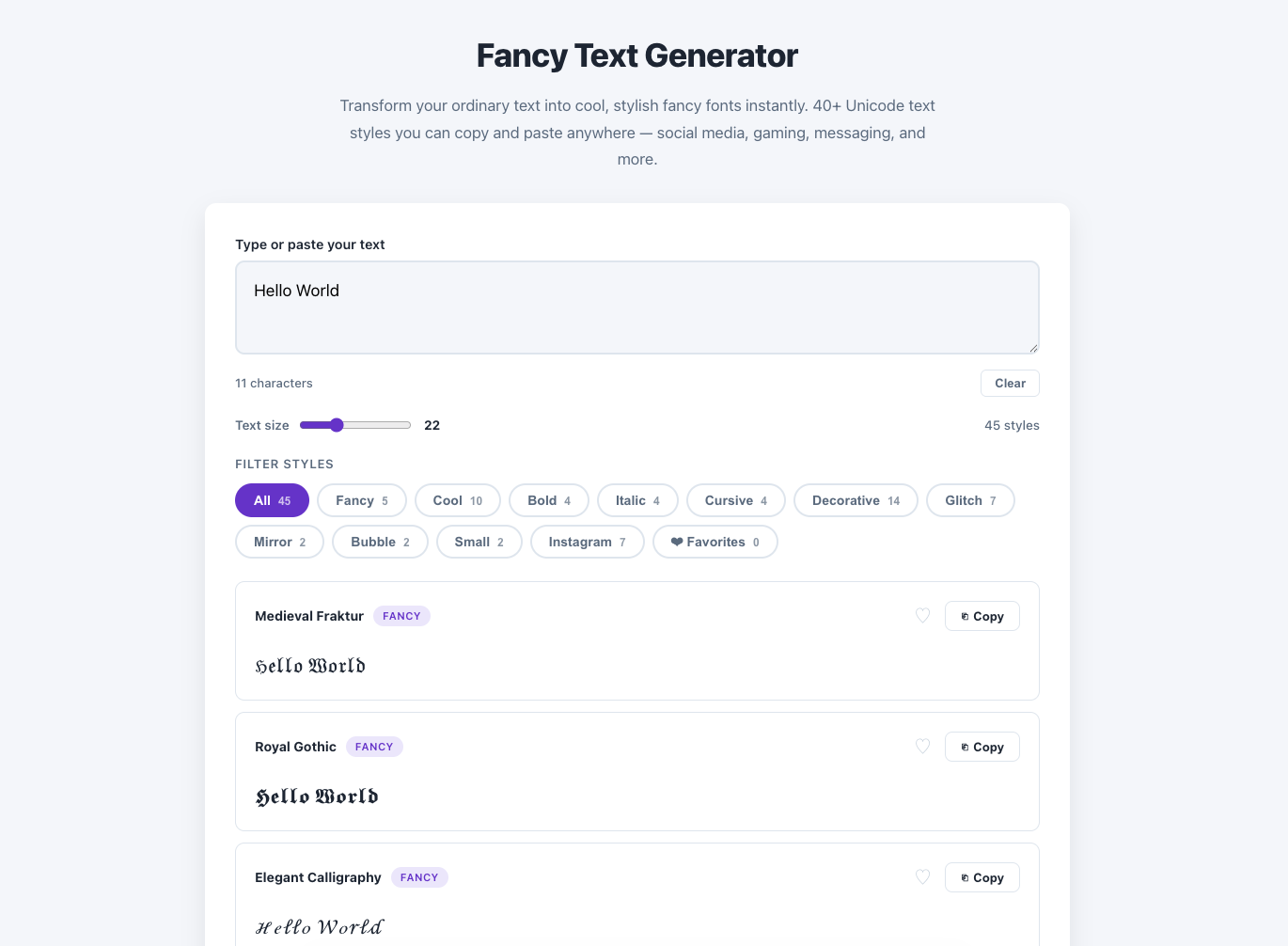Switch to the Cursive filter category
The height and width of the screenshot is (946, 1288).
point(735,500)
